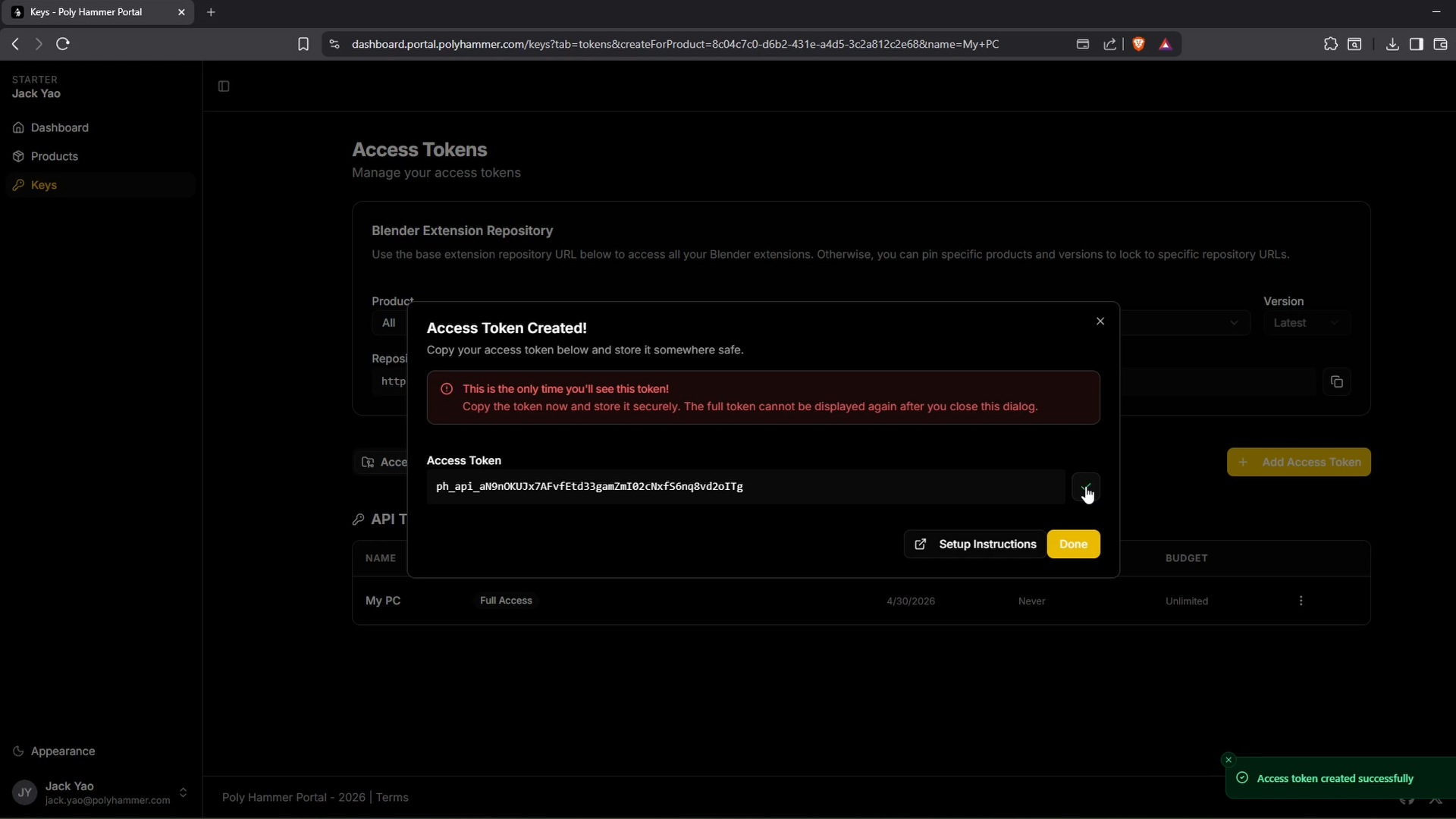Toggle the browser sidebar panel
This screenshot has width=1456, height=819.
click(1417, 44)
